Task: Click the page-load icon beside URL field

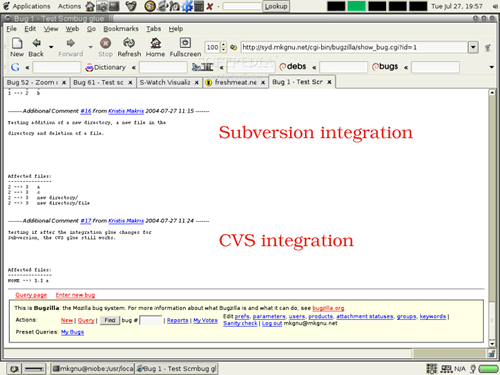Action: [234, 47]
